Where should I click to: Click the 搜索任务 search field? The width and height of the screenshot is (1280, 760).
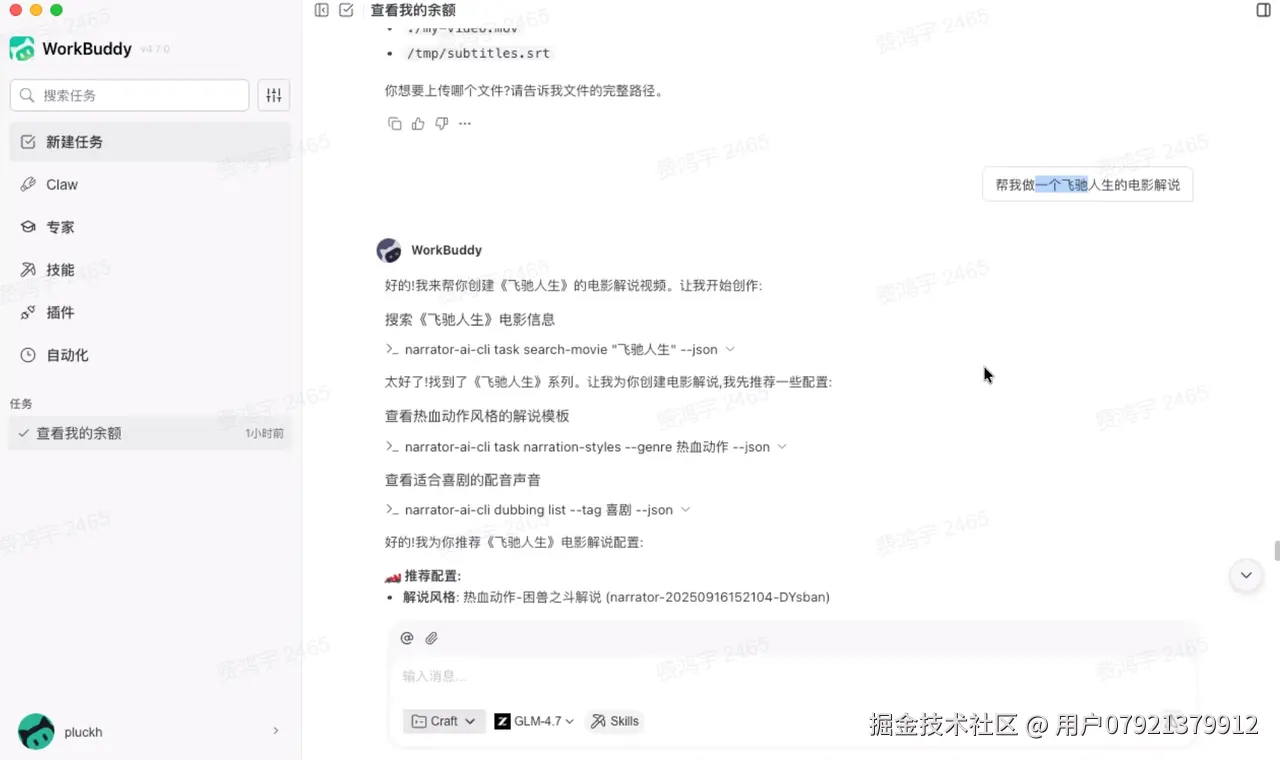(130, 95)
